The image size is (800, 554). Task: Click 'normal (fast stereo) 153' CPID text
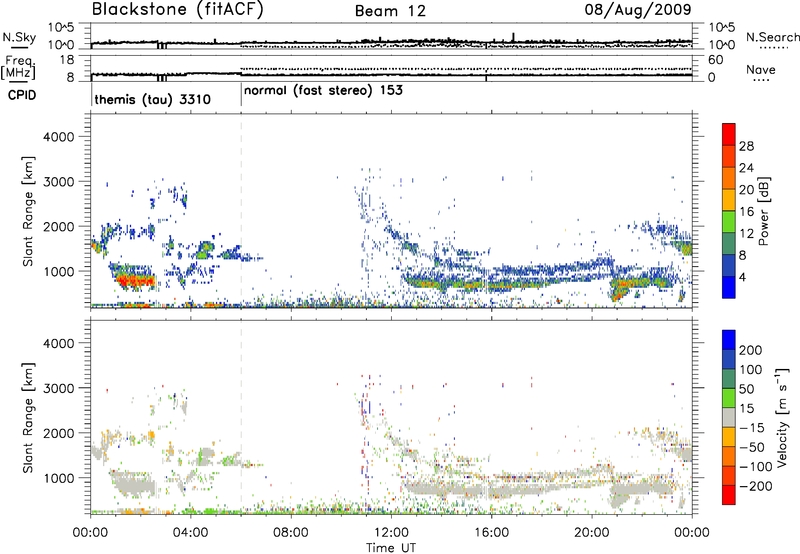coord(323,91)
